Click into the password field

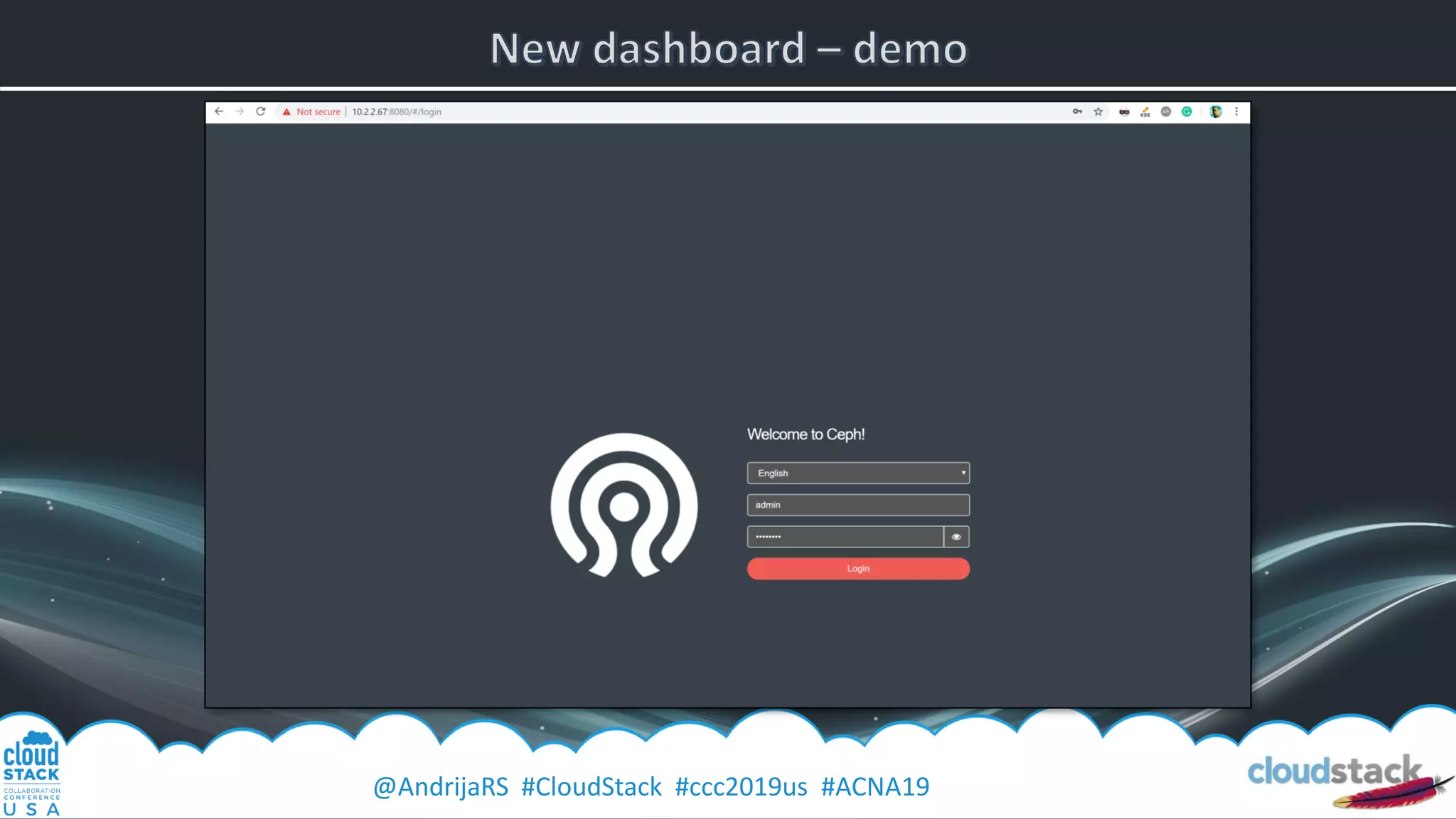(845, 537)
